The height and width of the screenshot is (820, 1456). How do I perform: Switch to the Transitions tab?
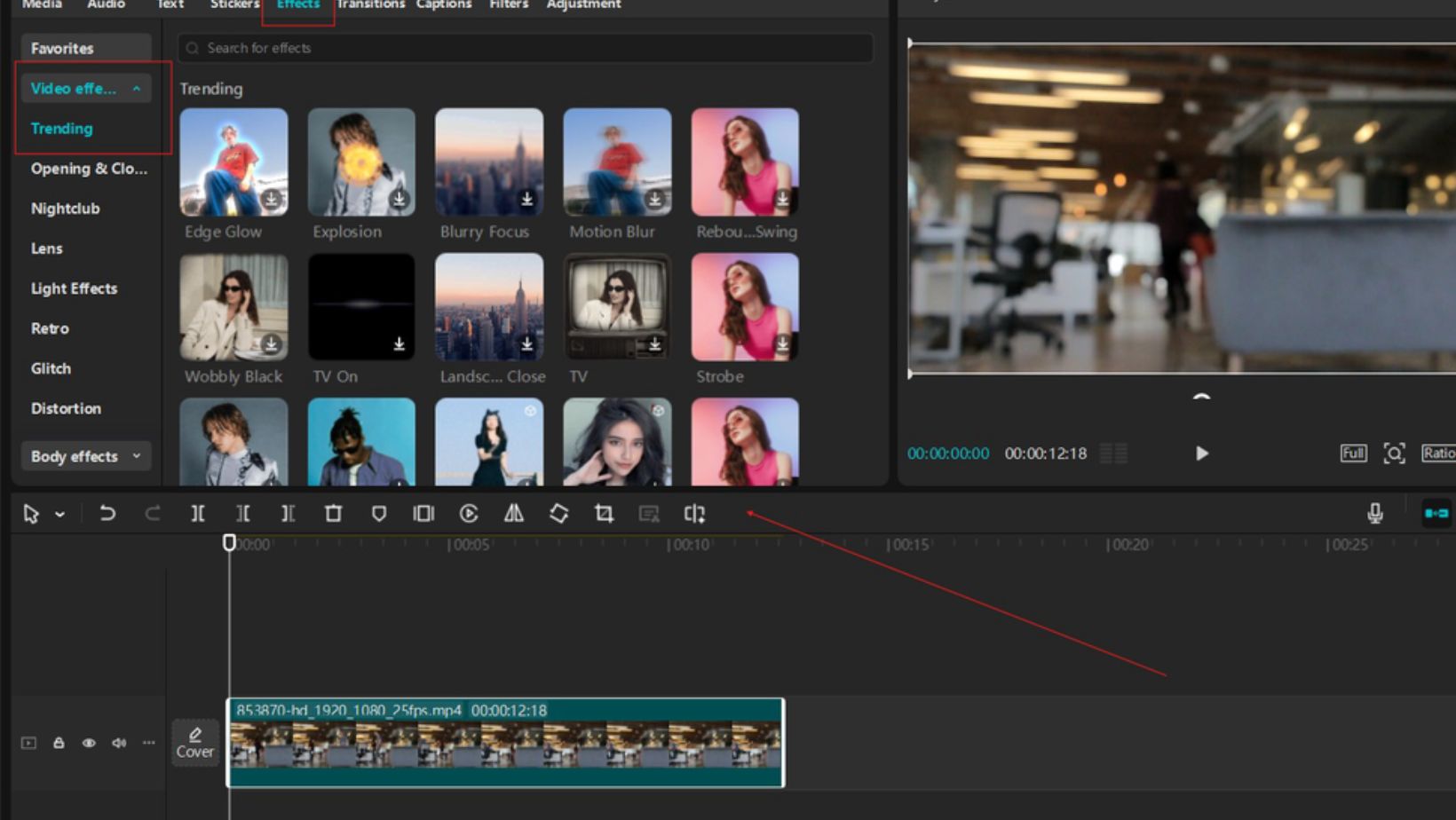(371, 5)
